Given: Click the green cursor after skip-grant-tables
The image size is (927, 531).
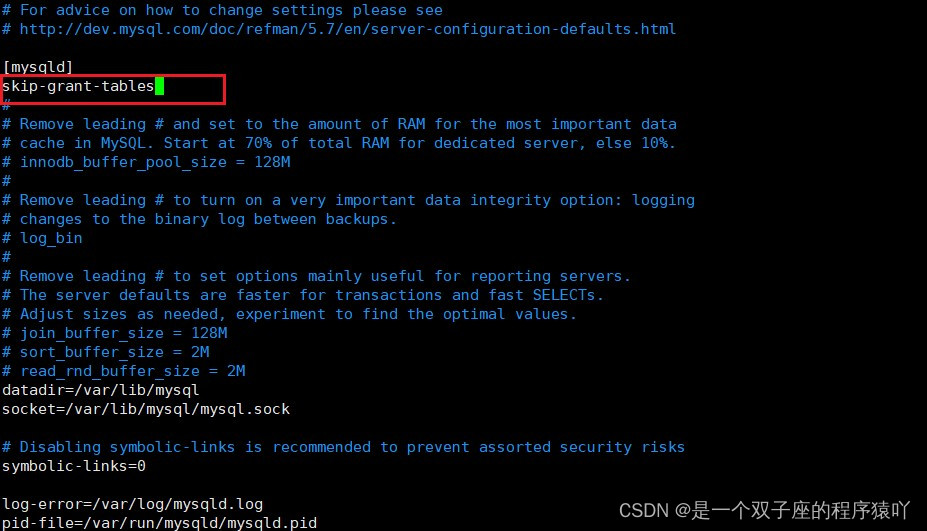Looking at the screenshot, I should coord(159,86).
